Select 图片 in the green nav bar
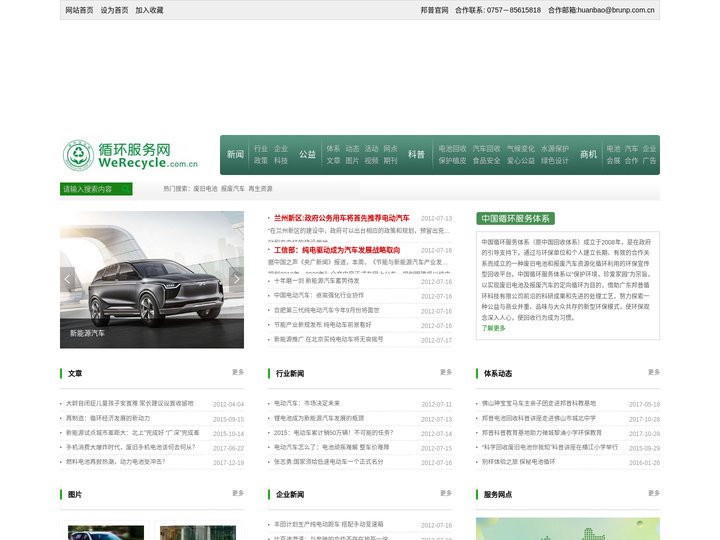The height and width of the screenshot is (540, 720). click(x=352, y=160)
